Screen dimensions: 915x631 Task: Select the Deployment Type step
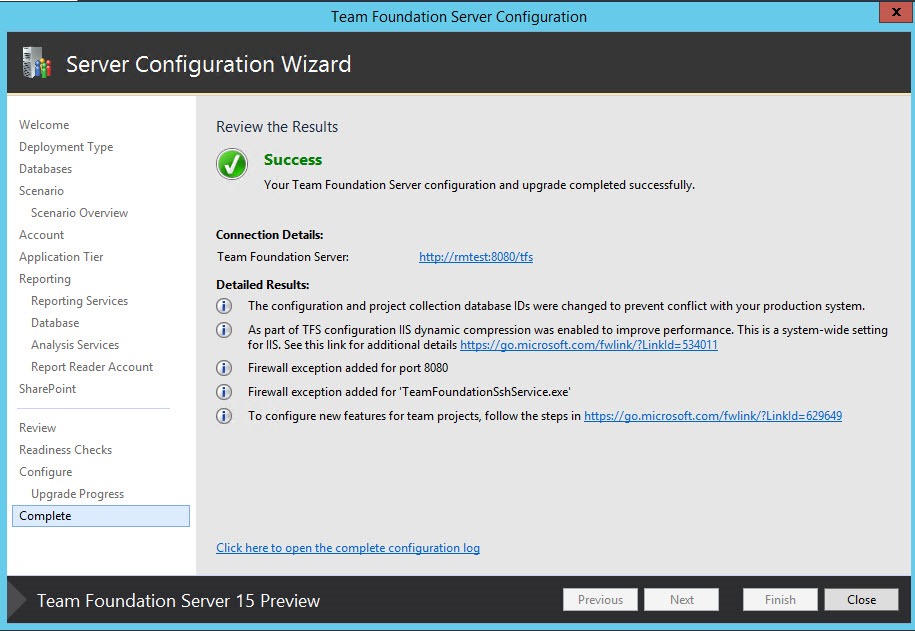[x=66, y=147]
